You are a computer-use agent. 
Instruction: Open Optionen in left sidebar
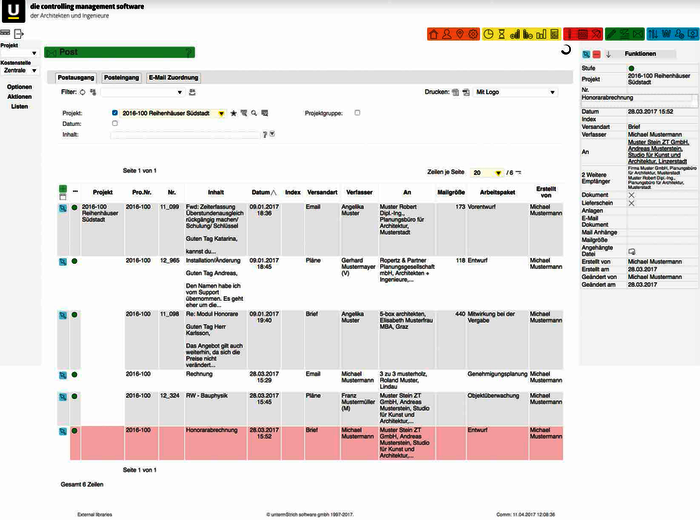click(x=20, y=87)
